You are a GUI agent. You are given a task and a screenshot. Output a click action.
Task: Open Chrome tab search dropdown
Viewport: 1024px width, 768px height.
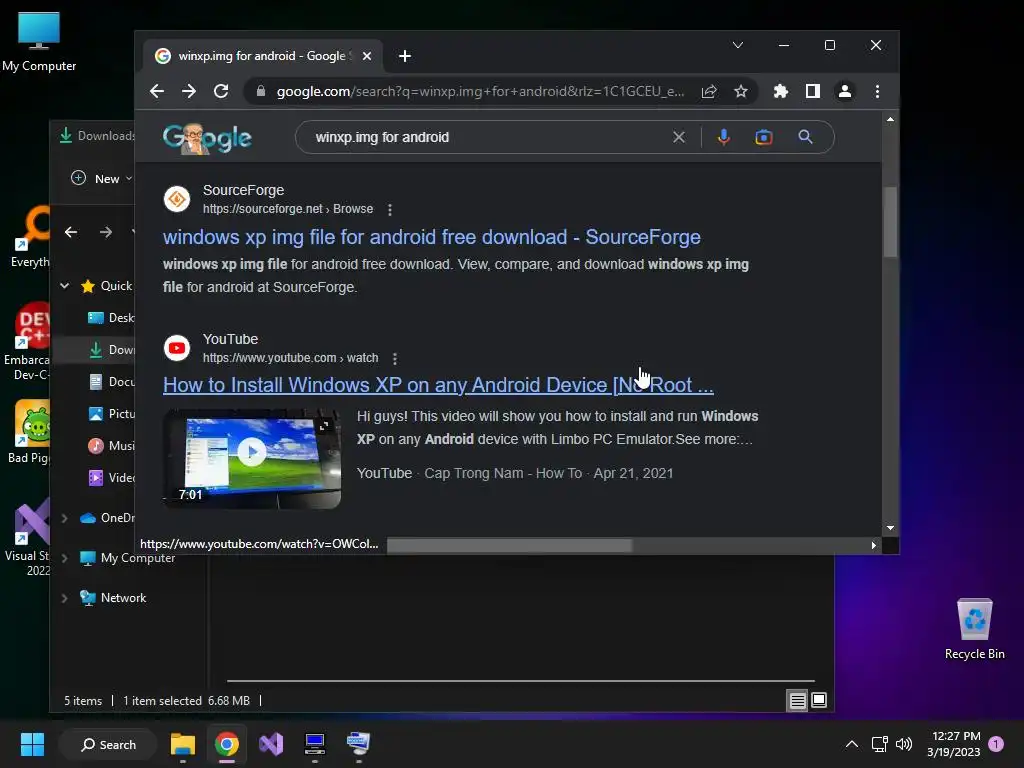tap(737, 45)
